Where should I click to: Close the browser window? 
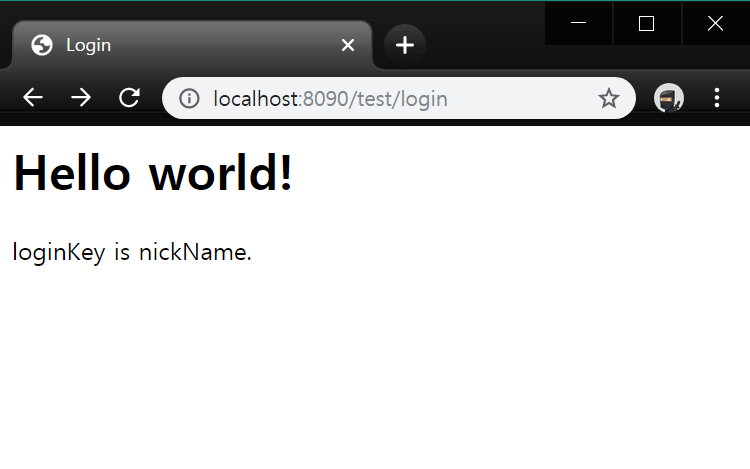pos(716,23)
